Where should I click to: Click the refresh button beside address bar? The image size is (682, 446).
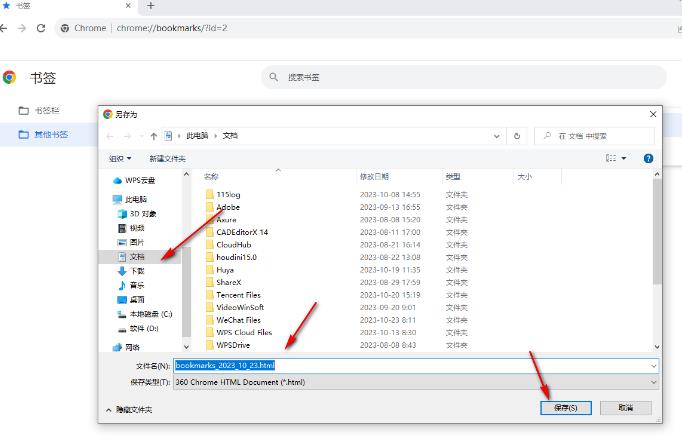pos(517,136)
